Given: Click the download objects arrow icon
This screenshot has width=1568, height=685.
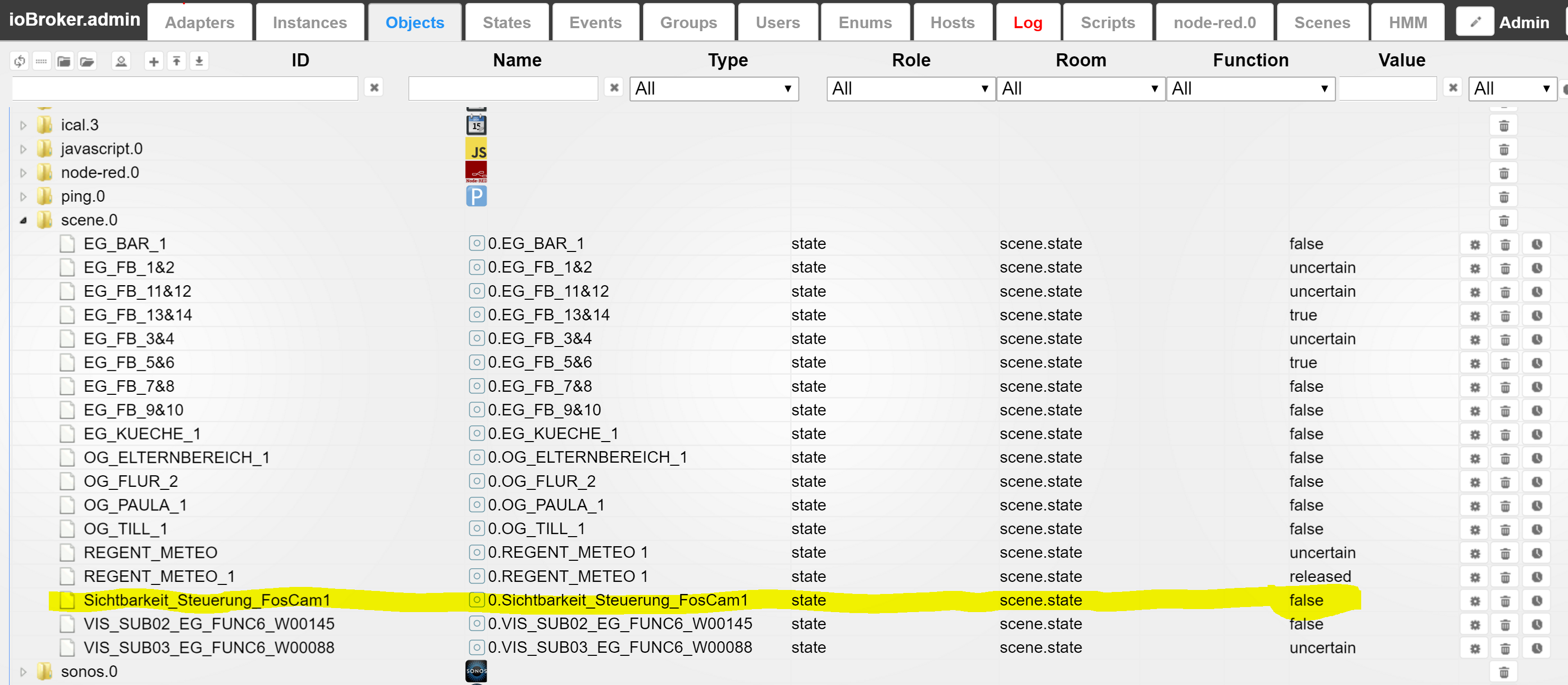Looking at the screenshot, I should point(199,61).
